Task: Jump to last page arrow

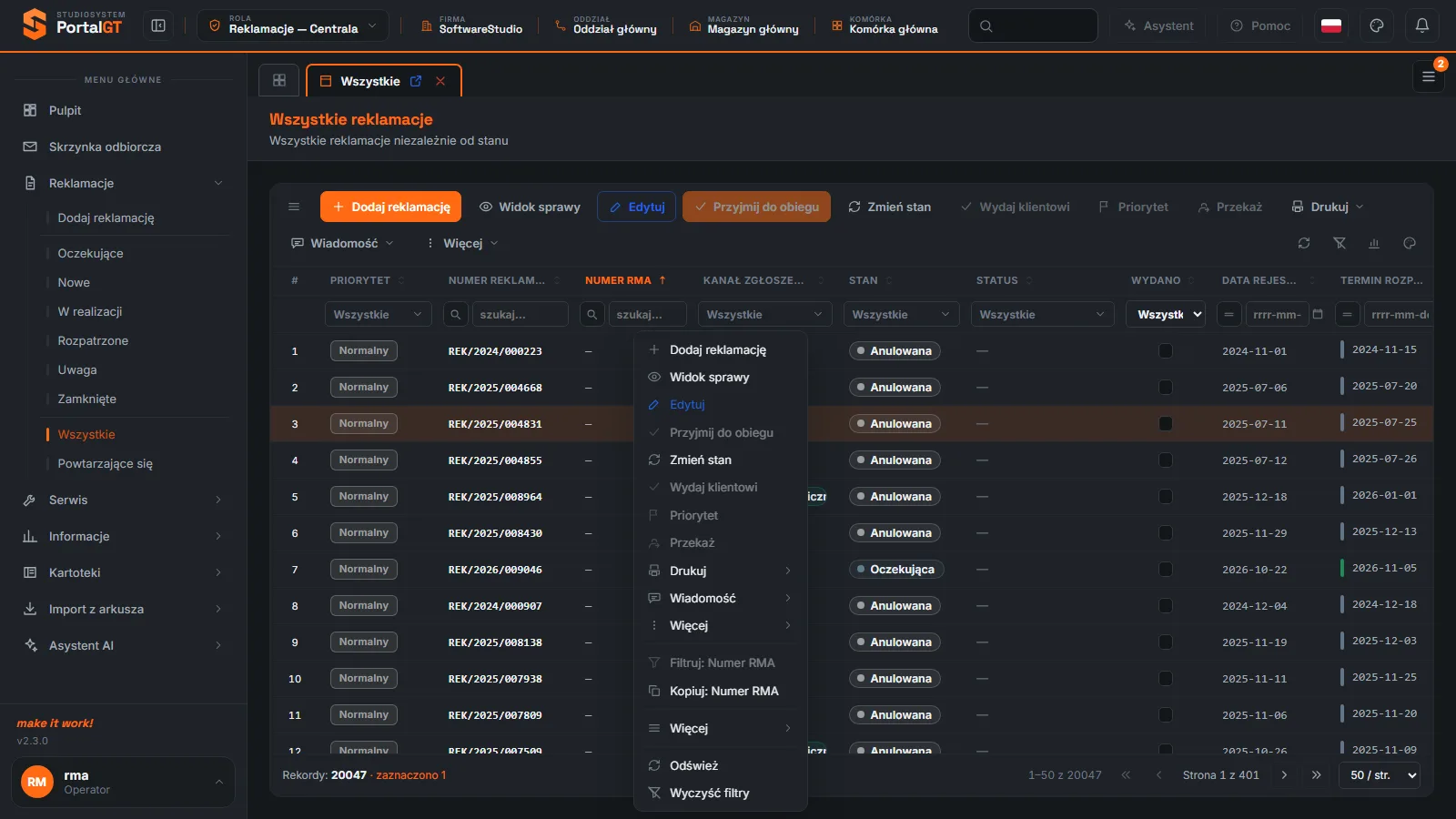Action: [x=1316, y=775]
